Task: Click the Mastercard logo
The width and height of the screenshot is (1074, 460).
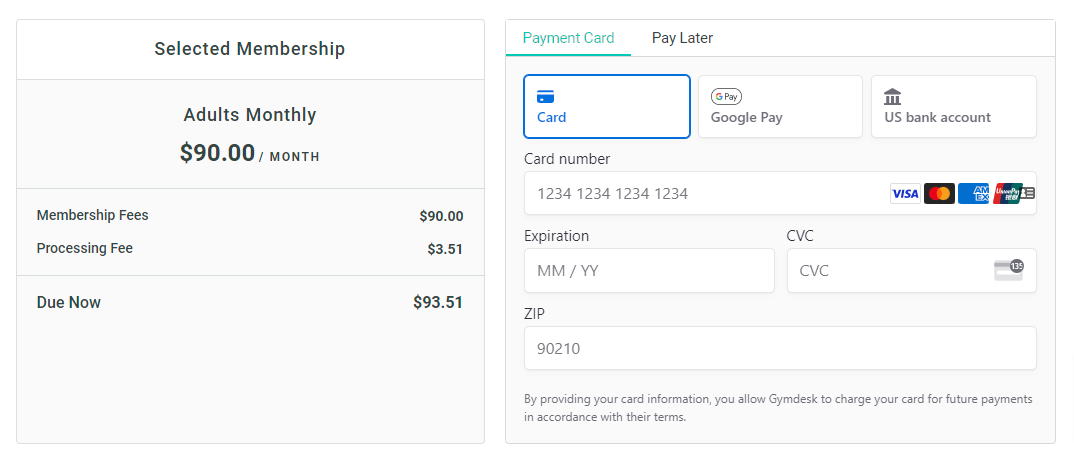Action: coord(939,194)
